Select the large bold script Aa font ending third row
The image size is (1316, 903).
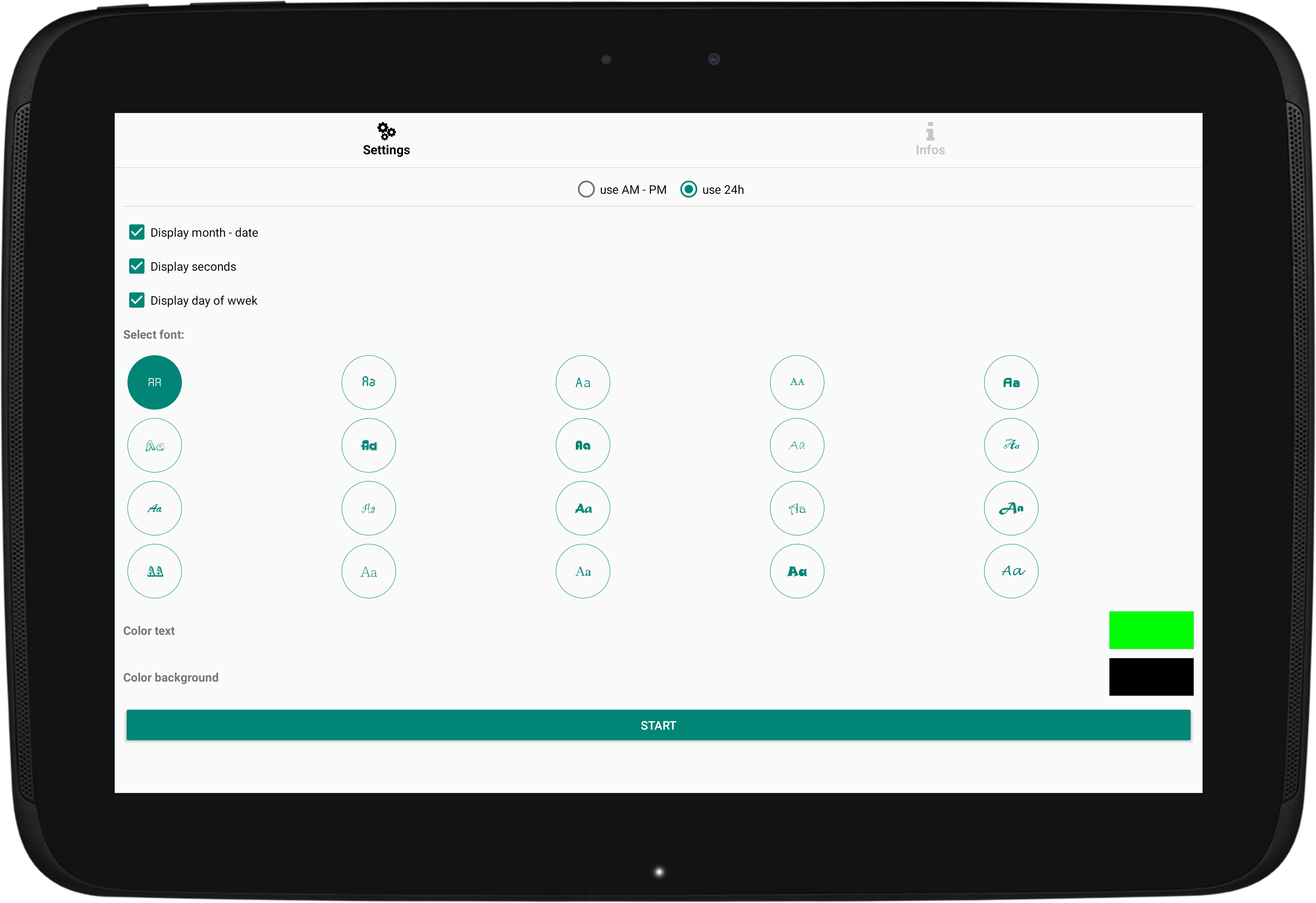[1011, 508]
